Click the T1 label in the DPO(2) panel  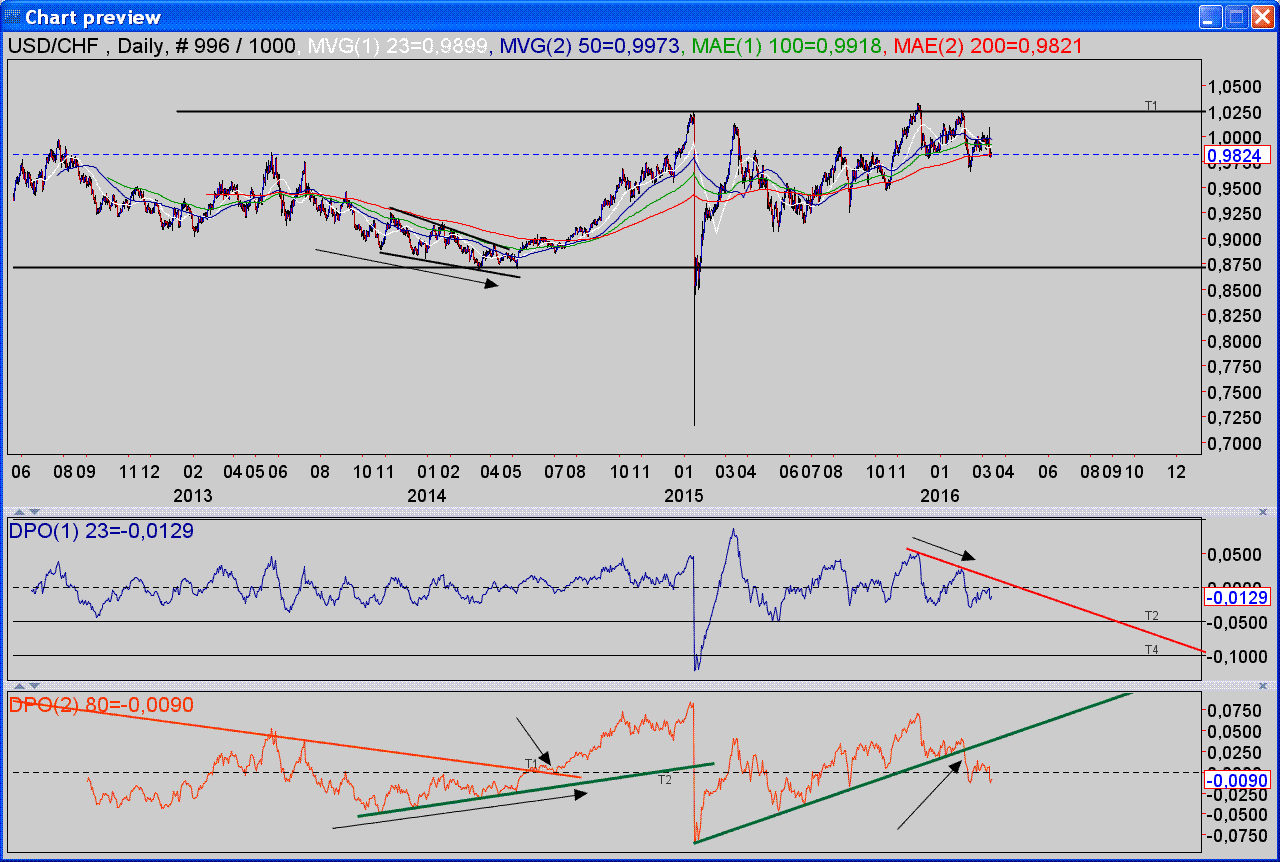(x=532, y=763)
